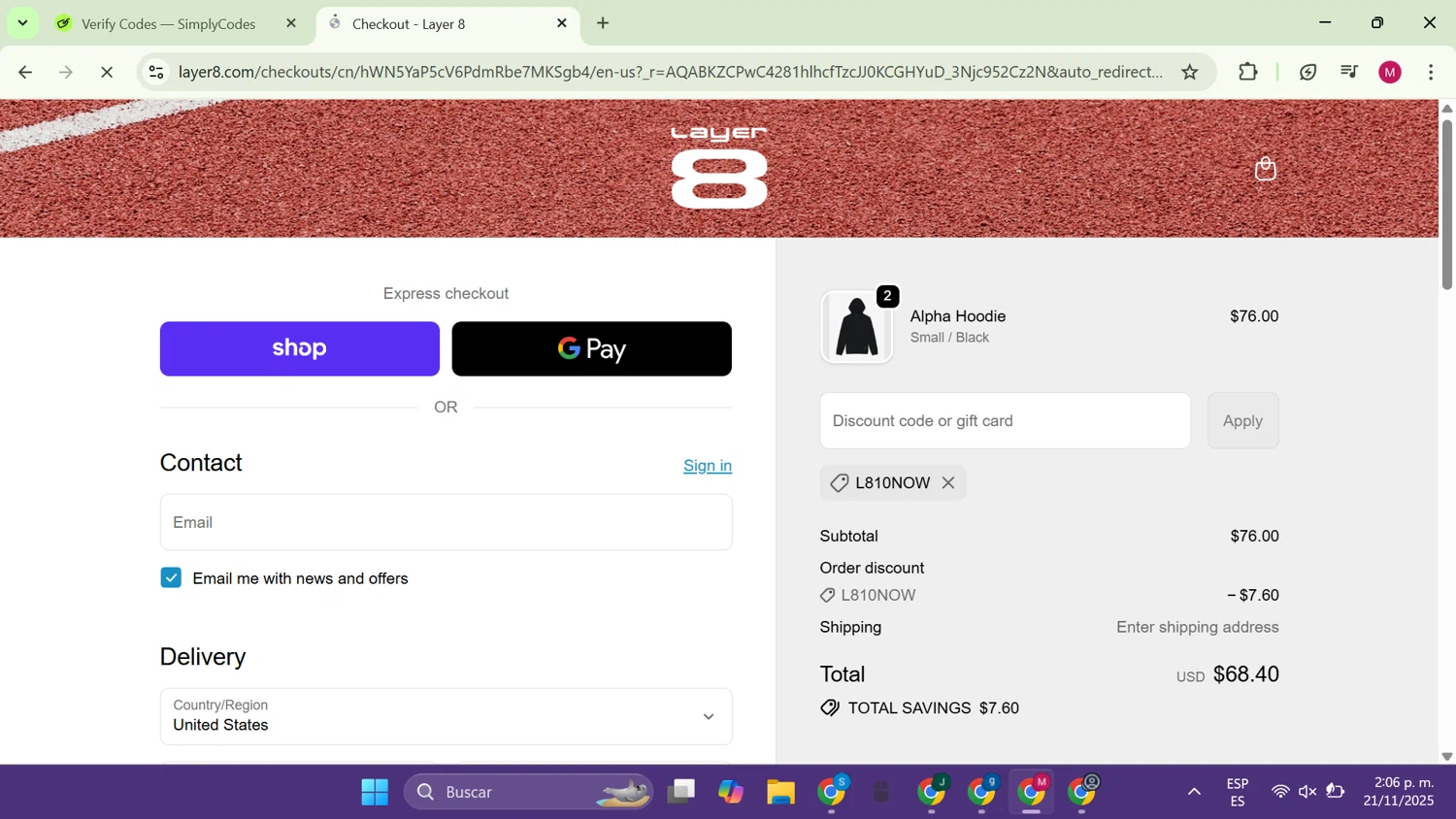Open a new browser tab
The width and height of the screenshot is (1456, 819).
pyautogui.click(x=603, y=23)
